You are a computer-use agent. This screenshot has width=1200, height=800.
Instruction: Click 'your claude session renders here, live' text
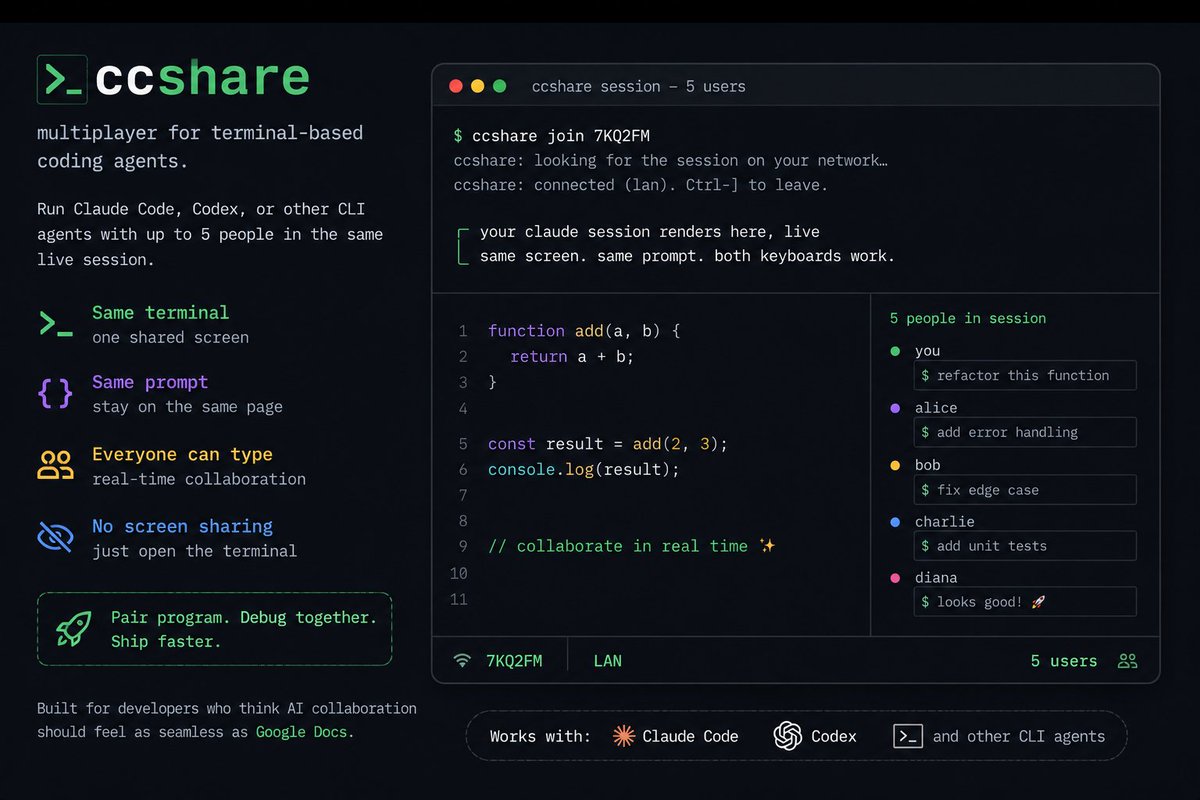pos(649,232)
